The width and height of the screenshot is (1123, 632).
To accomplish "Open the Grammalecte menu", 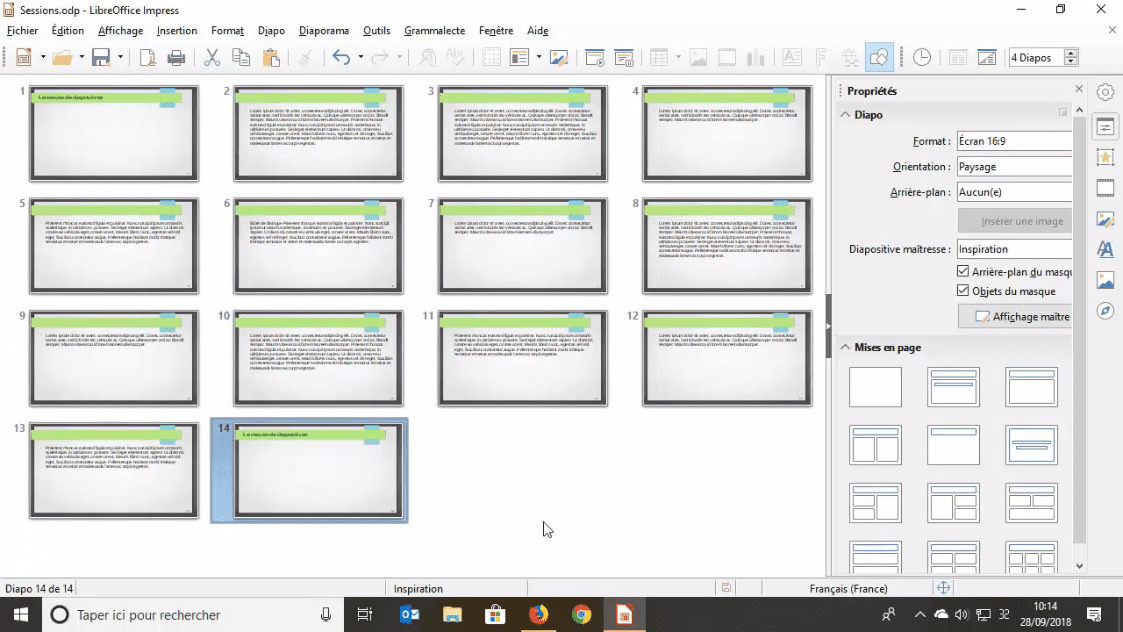I will pyautogui.click(x=434, y=30).
